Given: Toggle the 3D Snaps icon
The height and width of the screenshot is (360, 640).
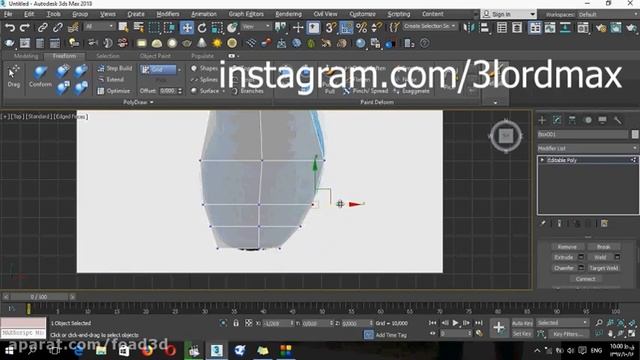Looking at the screenshot, I should click(x=330, y=28).
